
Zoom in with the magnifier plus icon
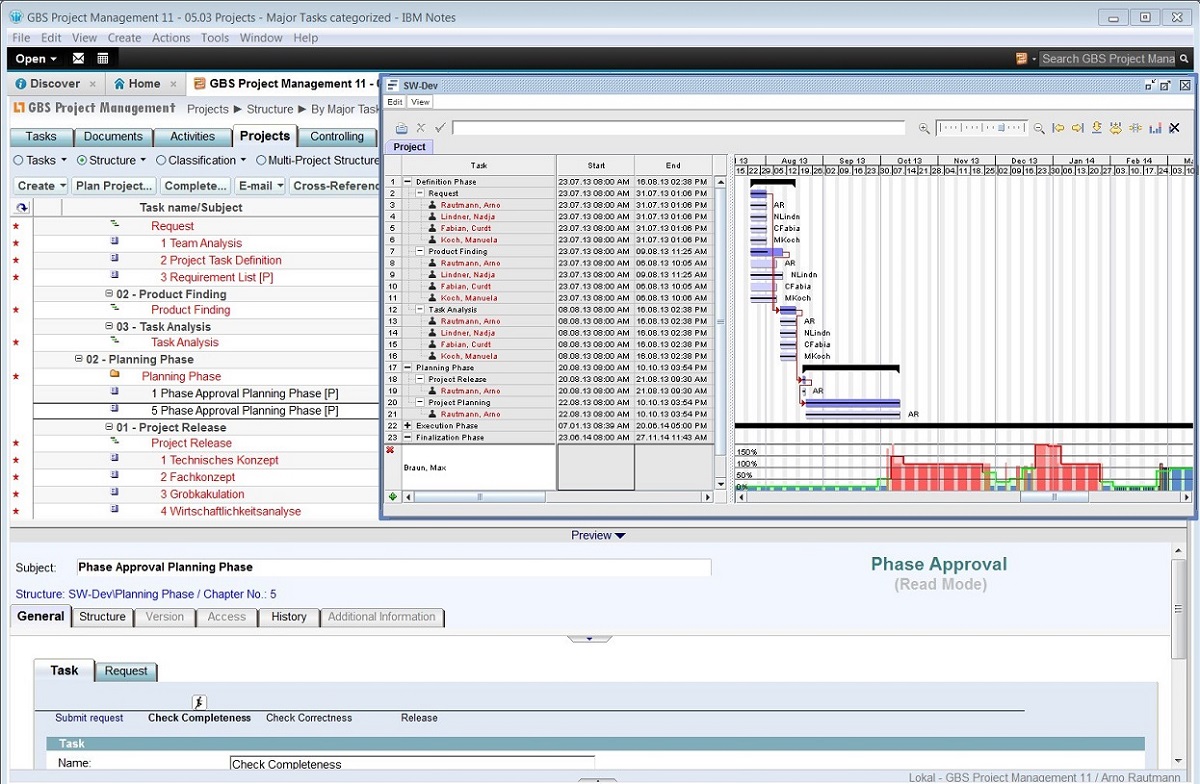(x=924, y=128)
